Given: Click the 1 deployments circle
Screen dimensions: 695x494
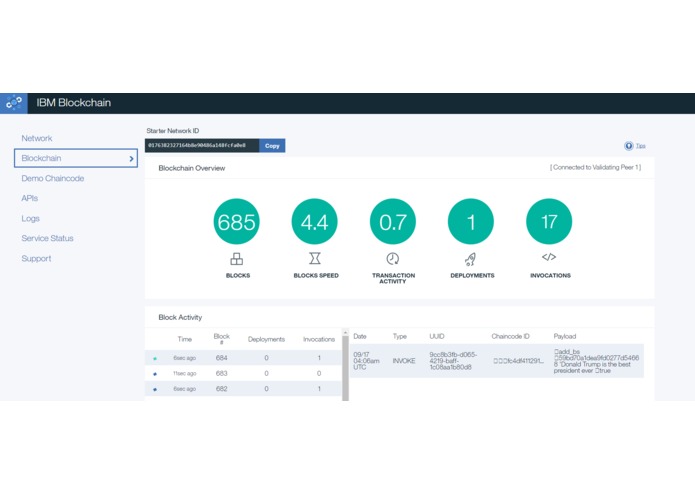Looking at the screenshot, I should point(471,222).
